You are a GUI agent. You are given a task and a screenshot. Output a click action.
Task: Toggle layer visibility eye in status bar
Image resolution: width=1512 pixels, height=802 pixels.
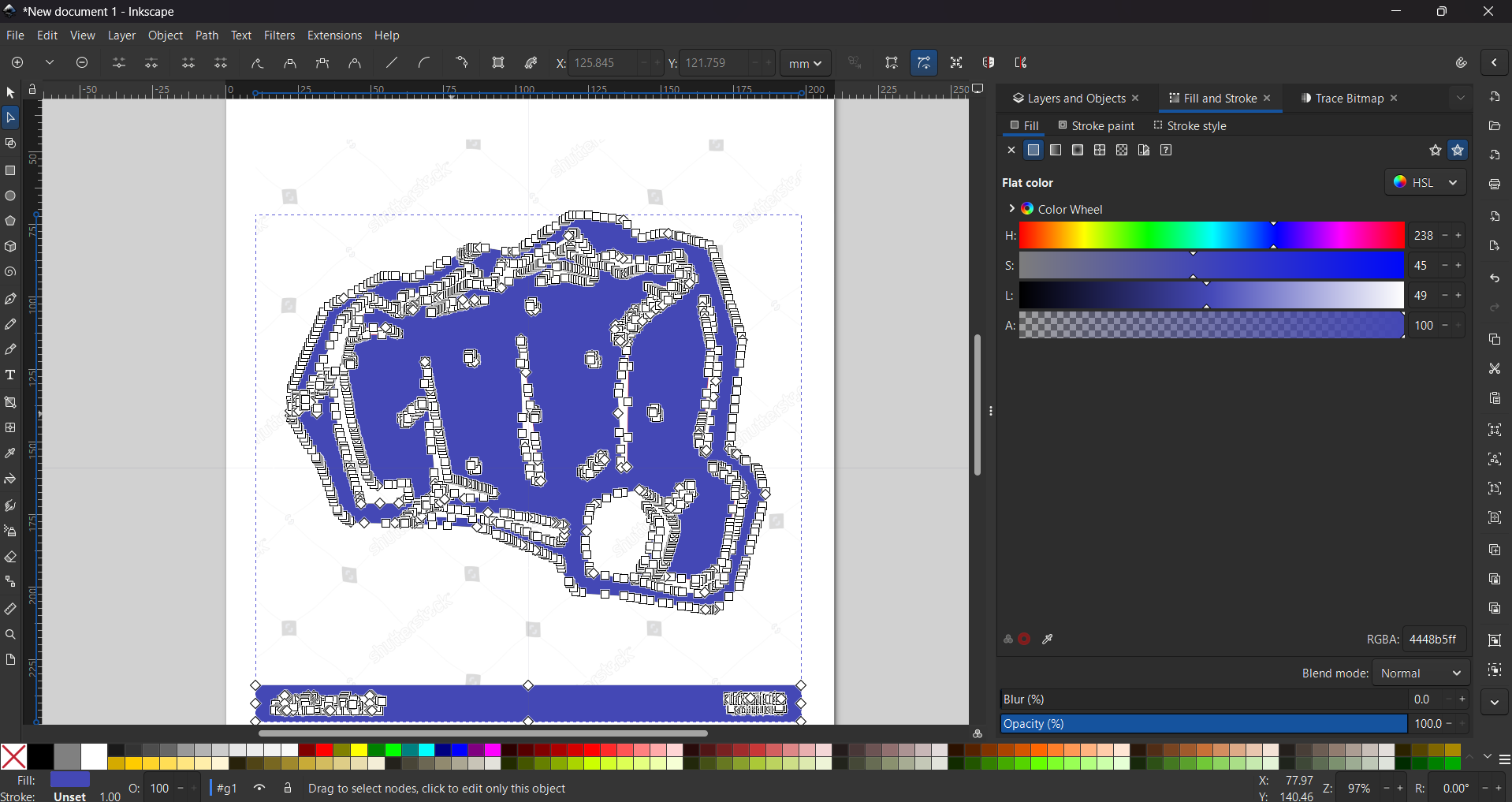pyautogui.click(x=259, y=788)
